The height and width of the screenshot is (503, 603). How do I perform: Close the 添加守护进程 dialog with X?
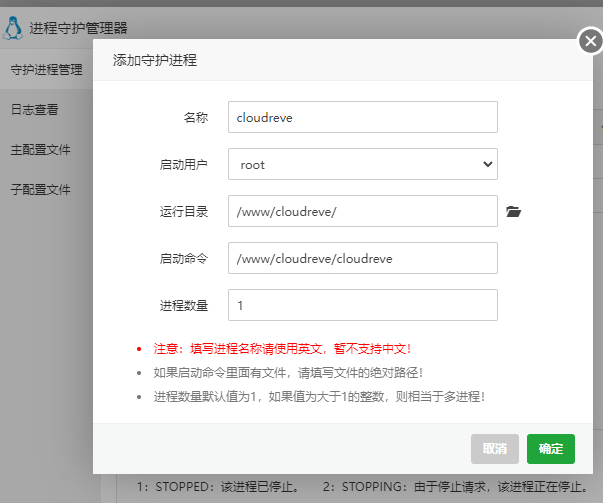590,41
